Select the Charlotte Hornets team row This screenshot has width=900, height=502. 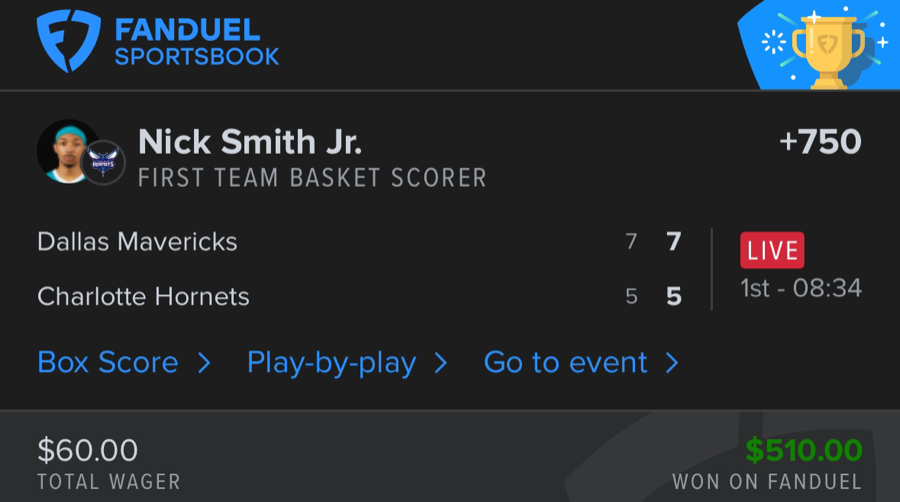(x=143, y=297)
